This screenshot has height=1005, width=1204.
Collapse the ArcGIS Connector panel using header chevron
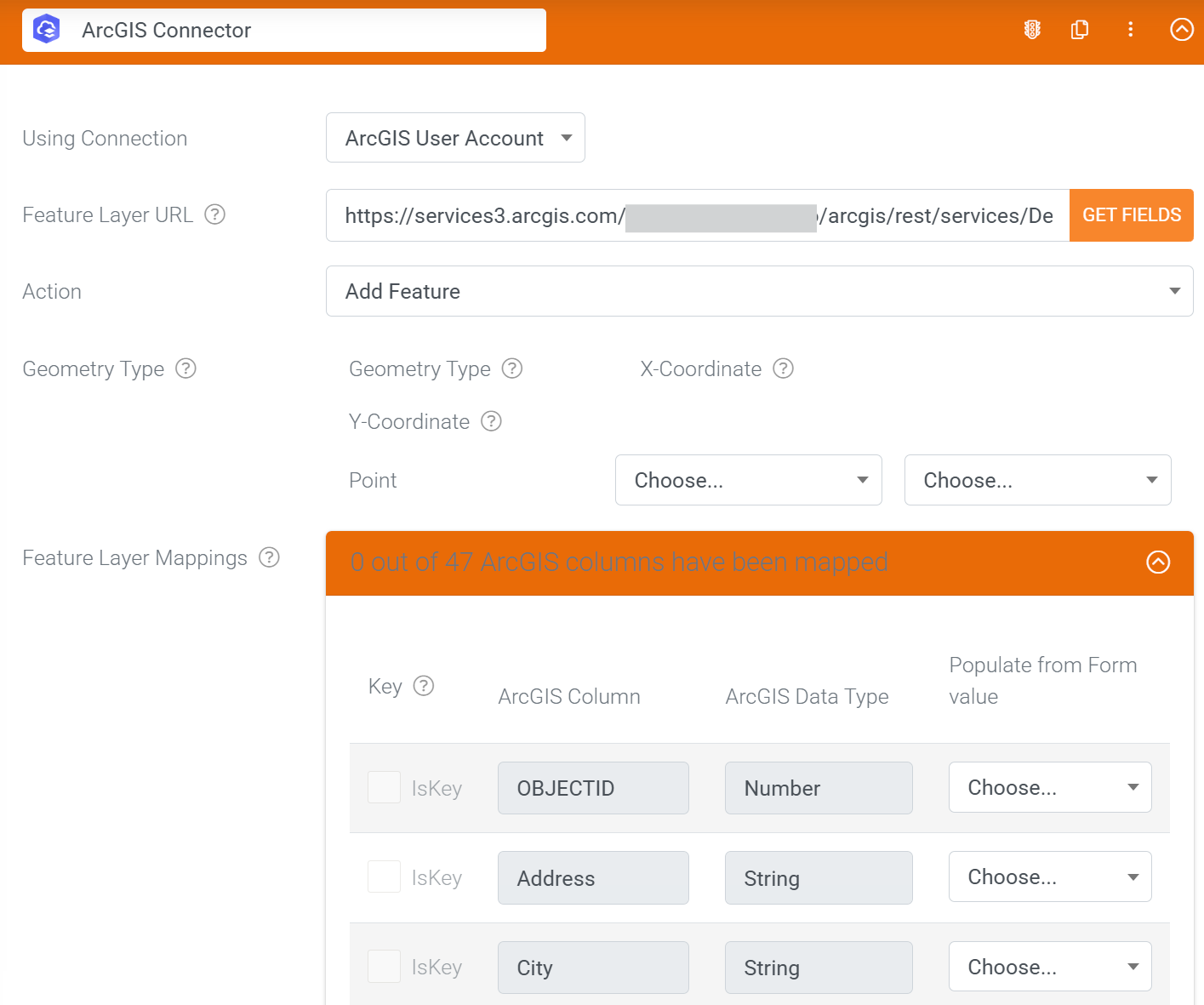point(1182,30)
